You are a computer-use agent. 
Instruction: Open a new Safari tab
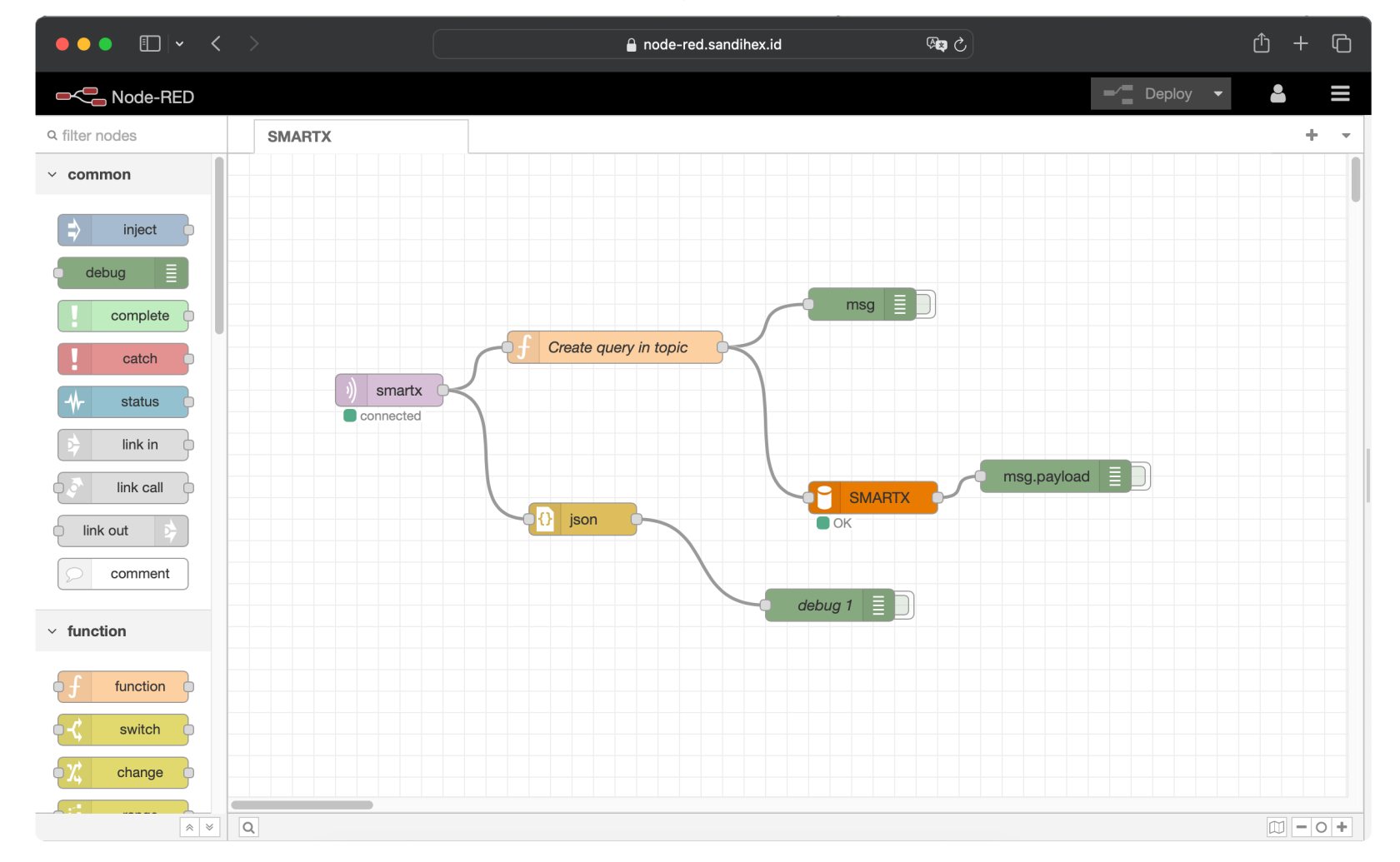coord(1301,43)
